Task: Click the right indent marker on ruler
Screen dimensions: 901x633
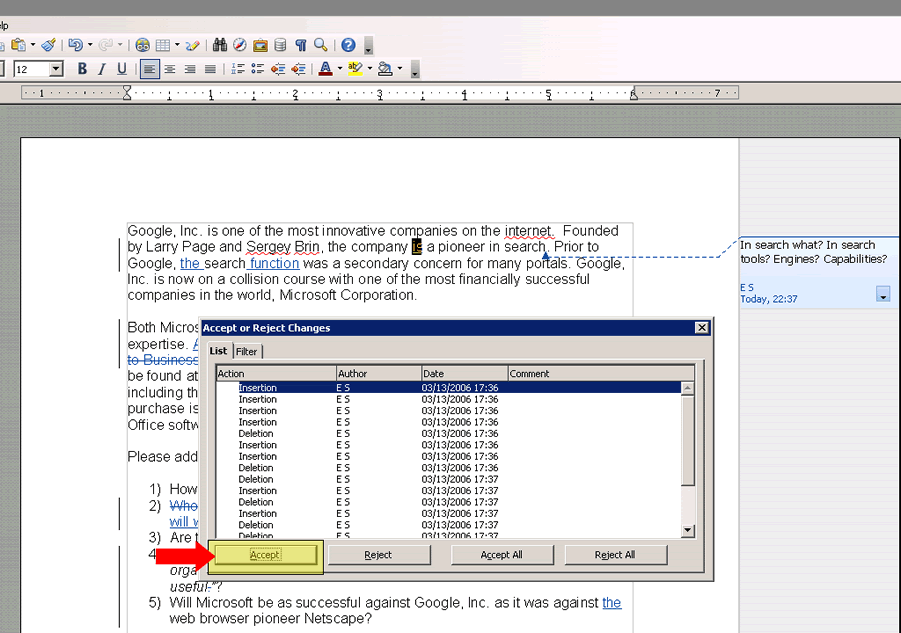Action: coord(633,94)
